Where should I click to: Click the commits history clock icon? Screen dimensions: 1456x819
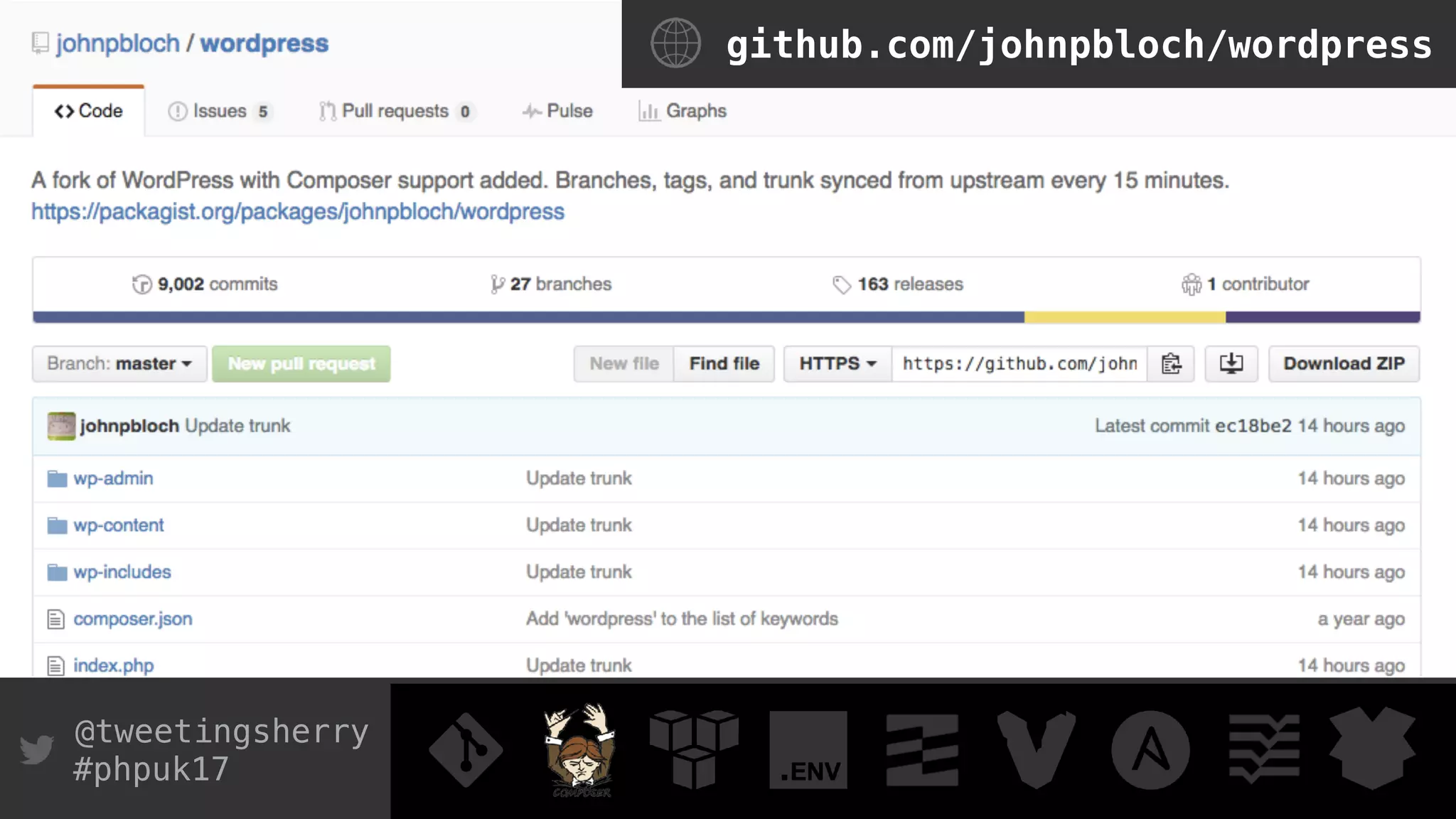(142, 284)
